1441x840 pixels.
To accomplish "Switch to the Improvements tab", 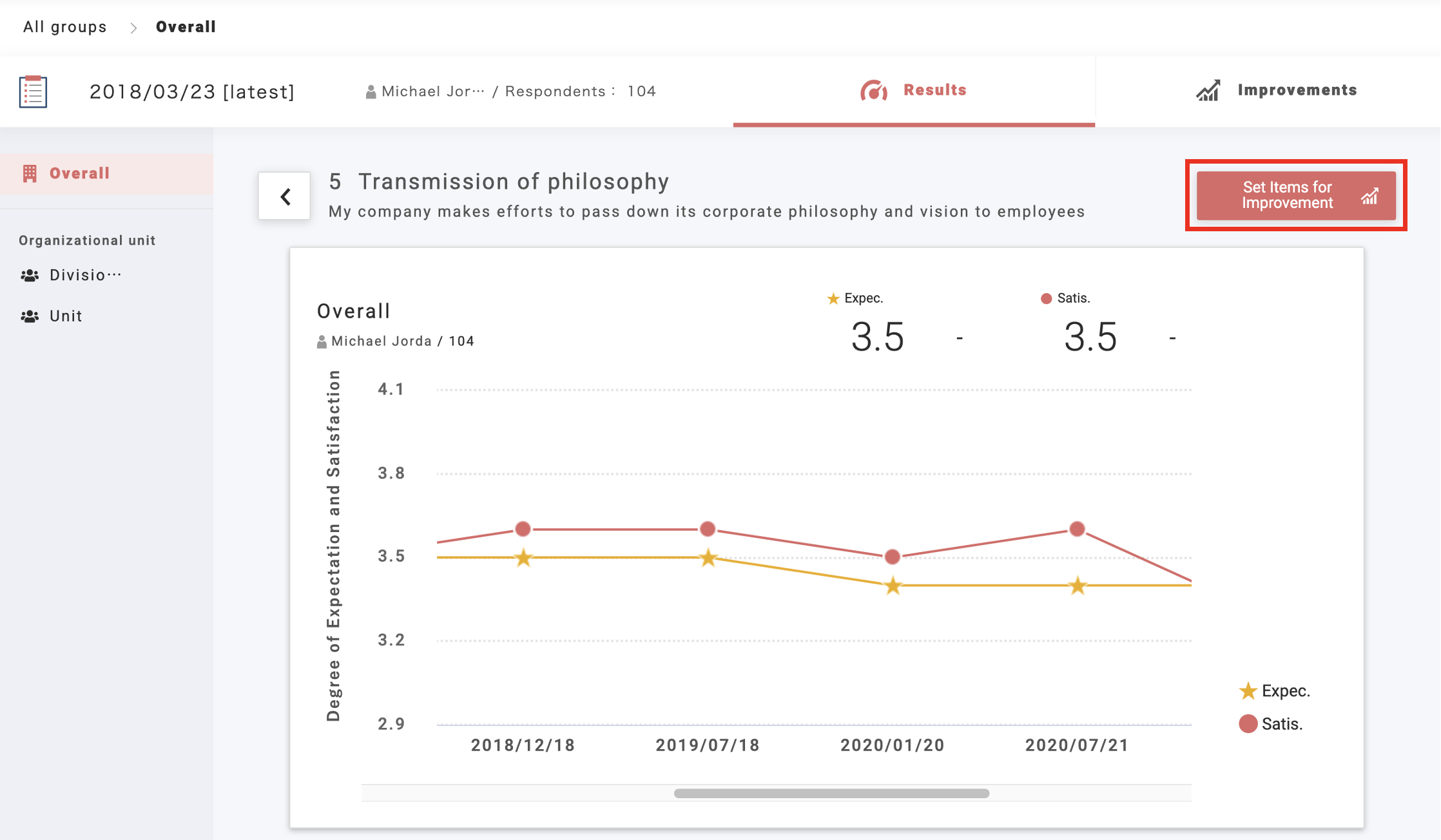I will 1297,90.
